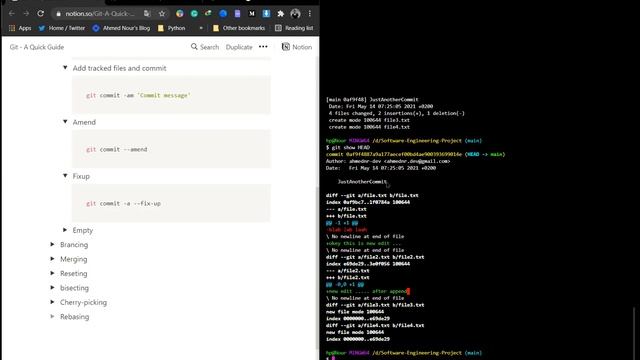
Task: Open the multicolor circle extension icon
Action: point(180,13)
